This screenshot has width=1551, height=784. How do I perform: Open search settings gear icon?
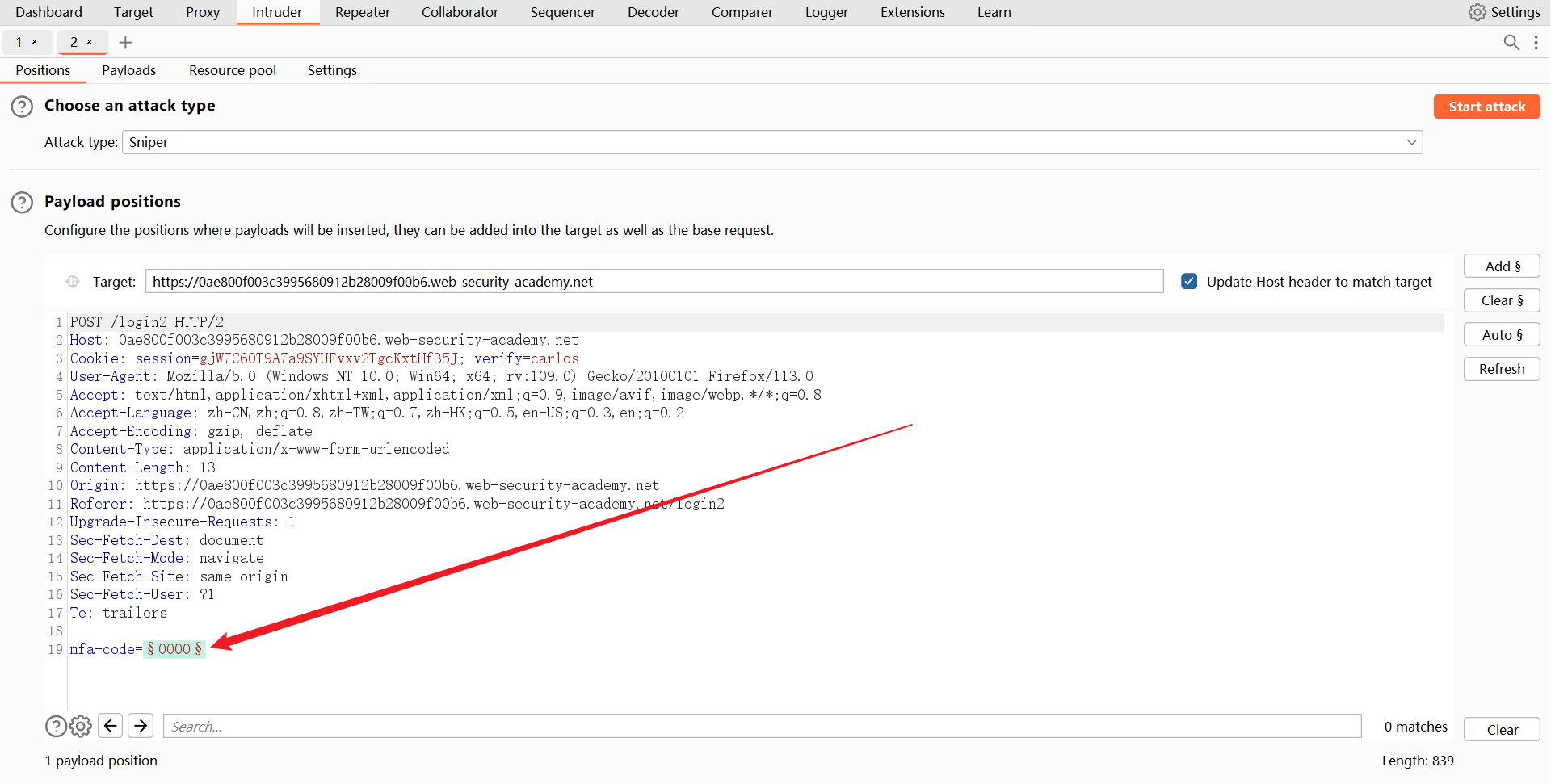(80, 727)
